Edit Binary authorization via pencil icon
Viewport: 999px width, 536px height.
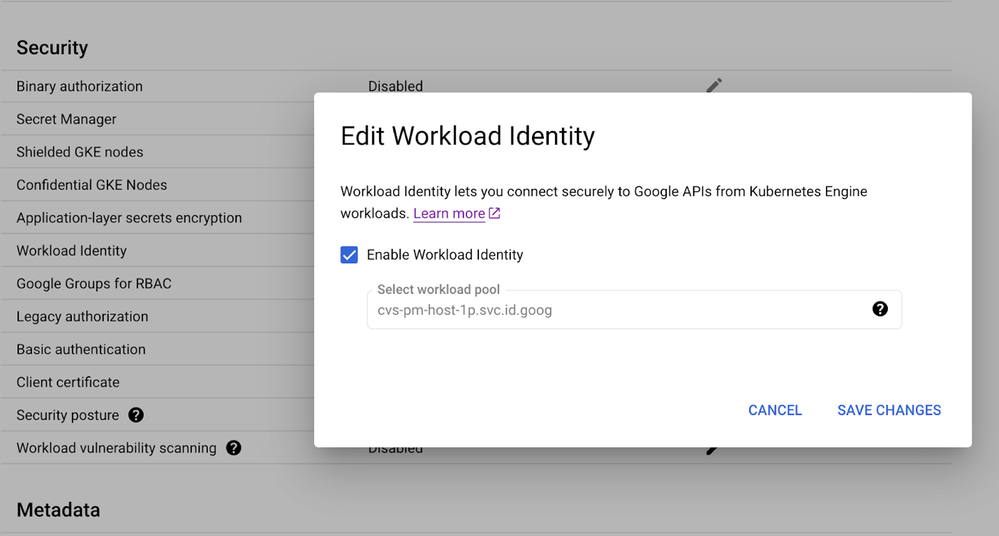pos(714,86)
